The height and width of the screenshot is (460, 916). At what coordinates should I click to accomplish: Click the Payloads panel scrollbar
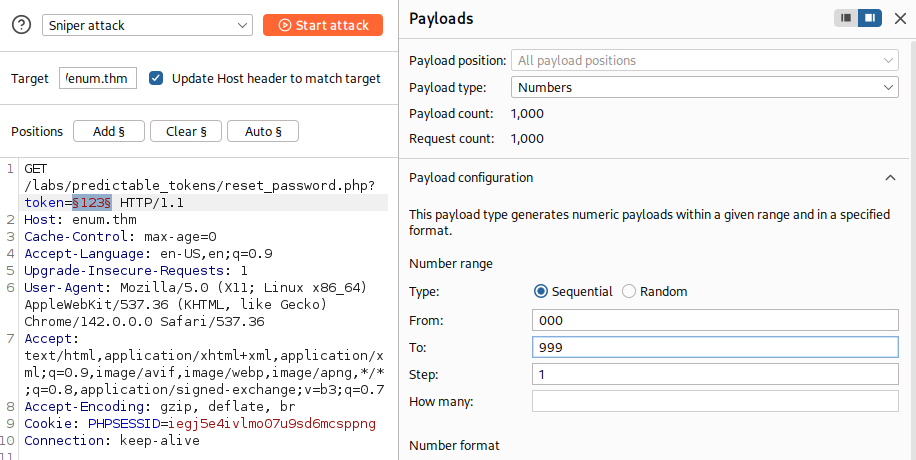click(912, 249)
